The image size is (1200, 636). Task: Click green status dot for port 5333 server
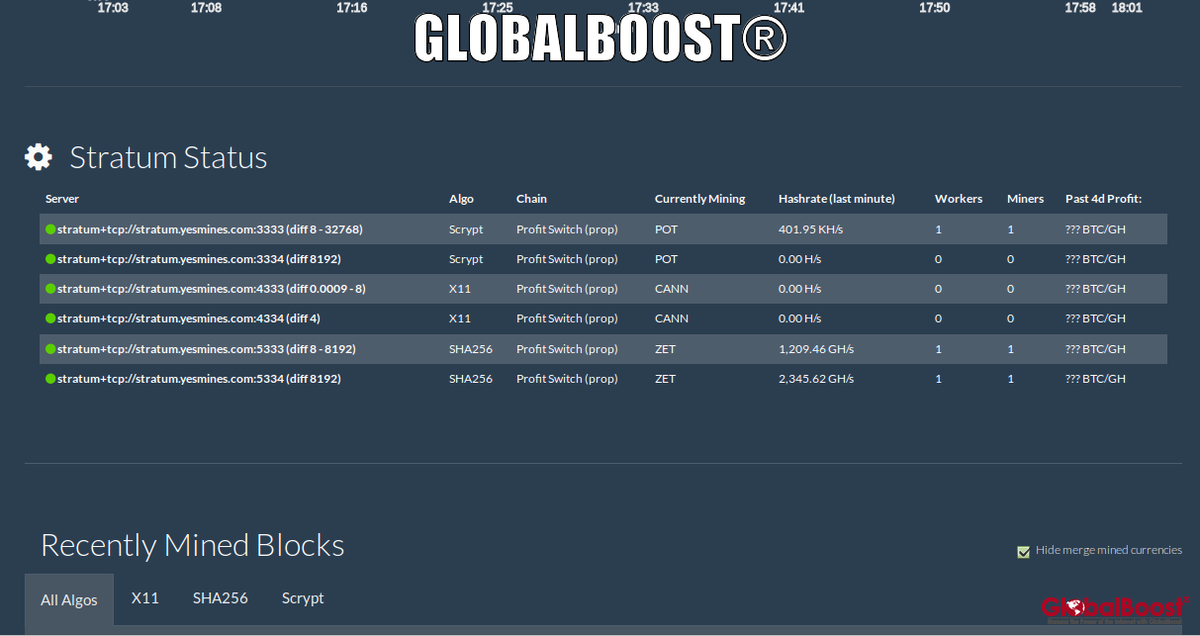[x=51, y=349]
